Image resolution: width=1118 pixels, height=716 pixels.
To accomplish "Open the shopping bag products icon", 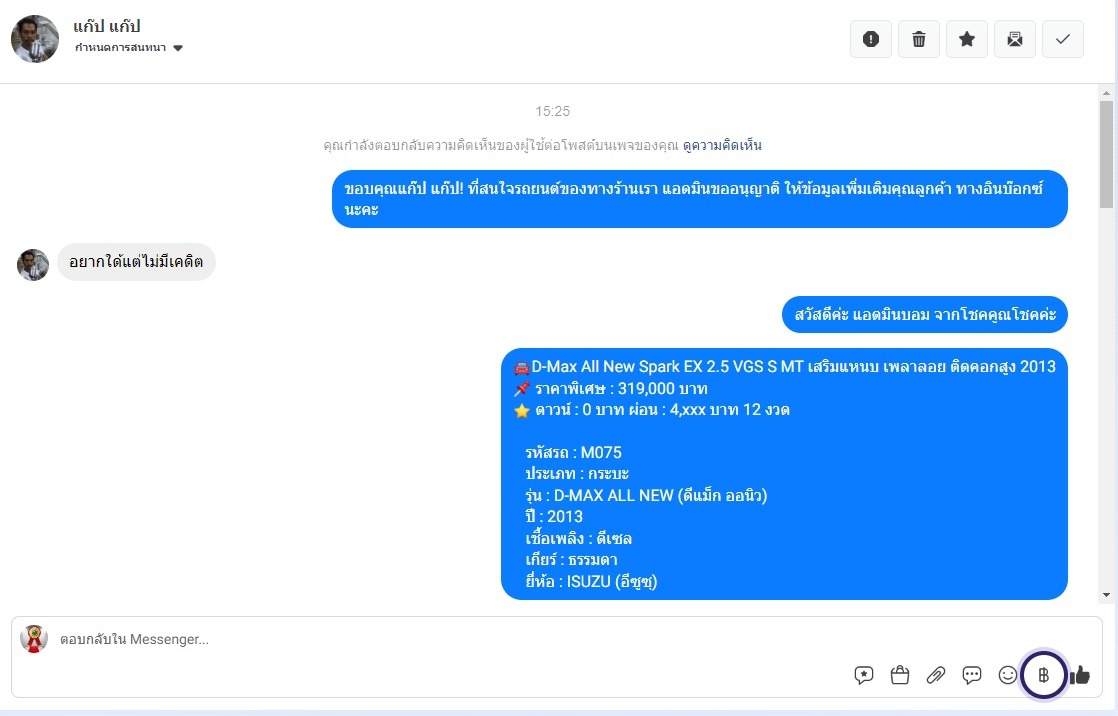I will point(900,675).
